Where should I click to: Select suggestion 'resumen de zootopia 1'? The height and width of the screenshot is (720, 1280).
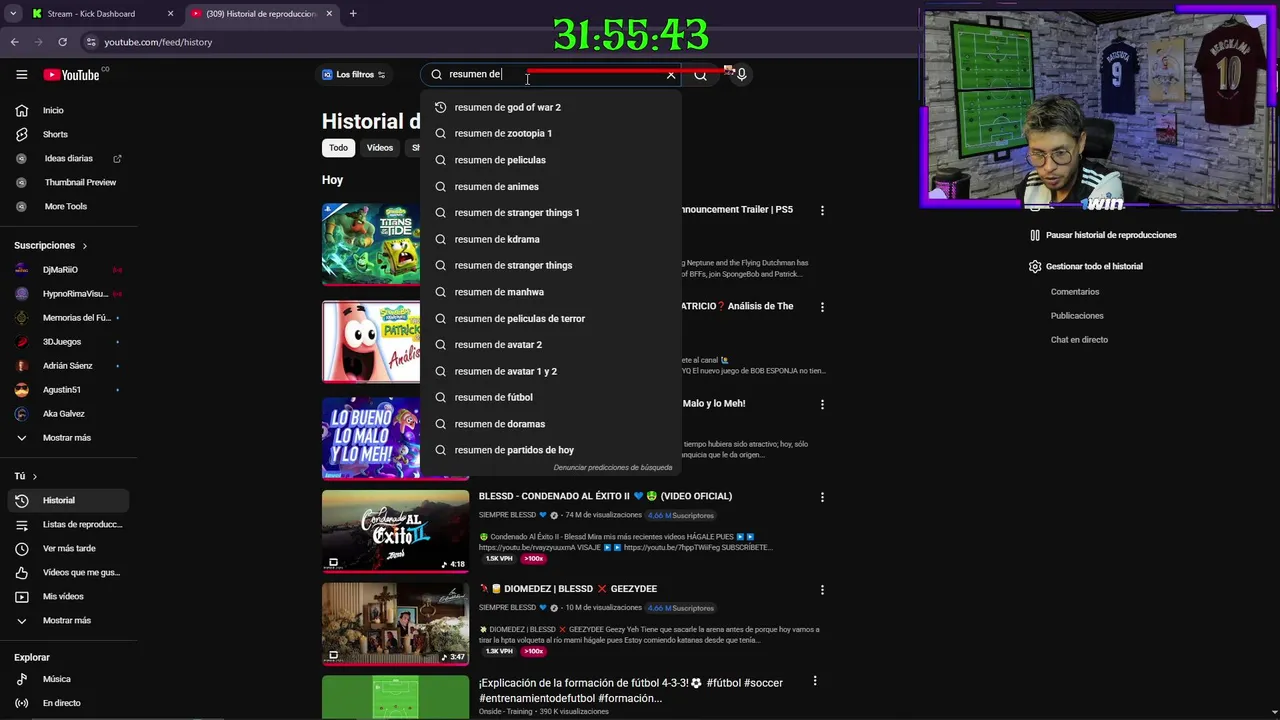point(551,133)
